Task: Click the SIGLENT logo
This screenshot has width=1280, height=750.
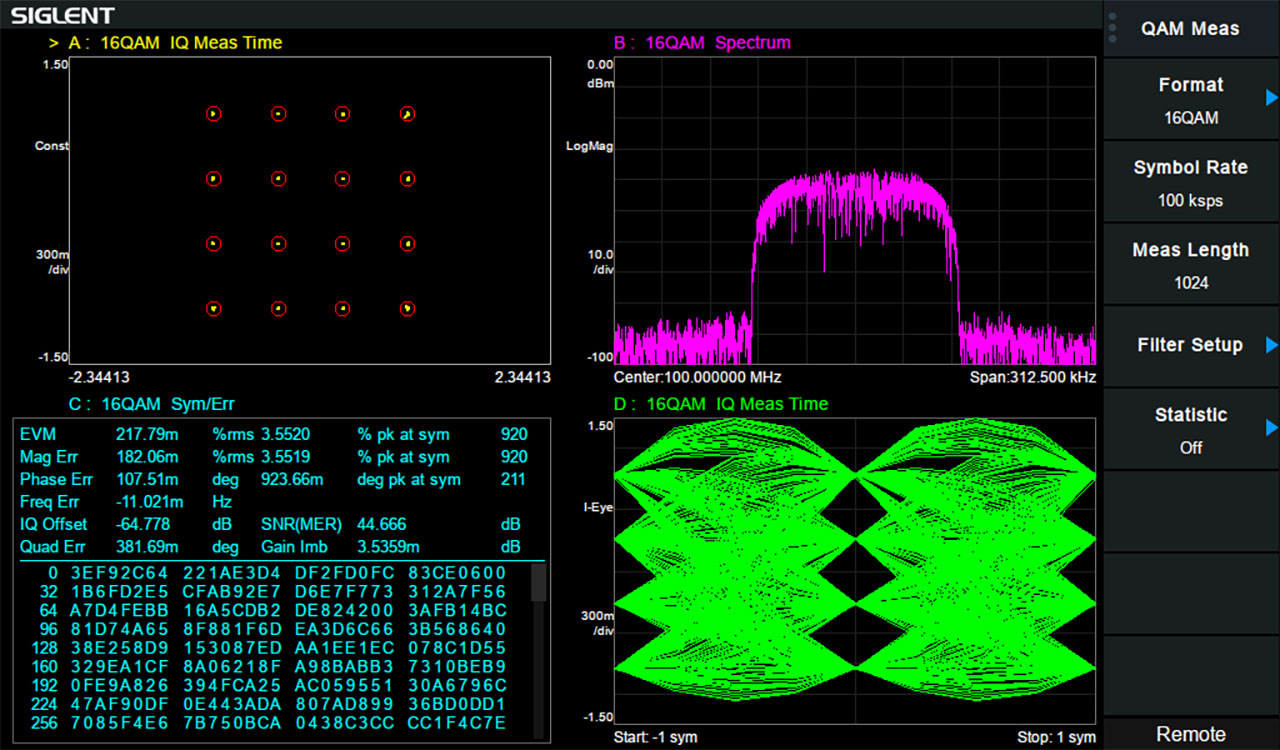Action: [62, 14]
